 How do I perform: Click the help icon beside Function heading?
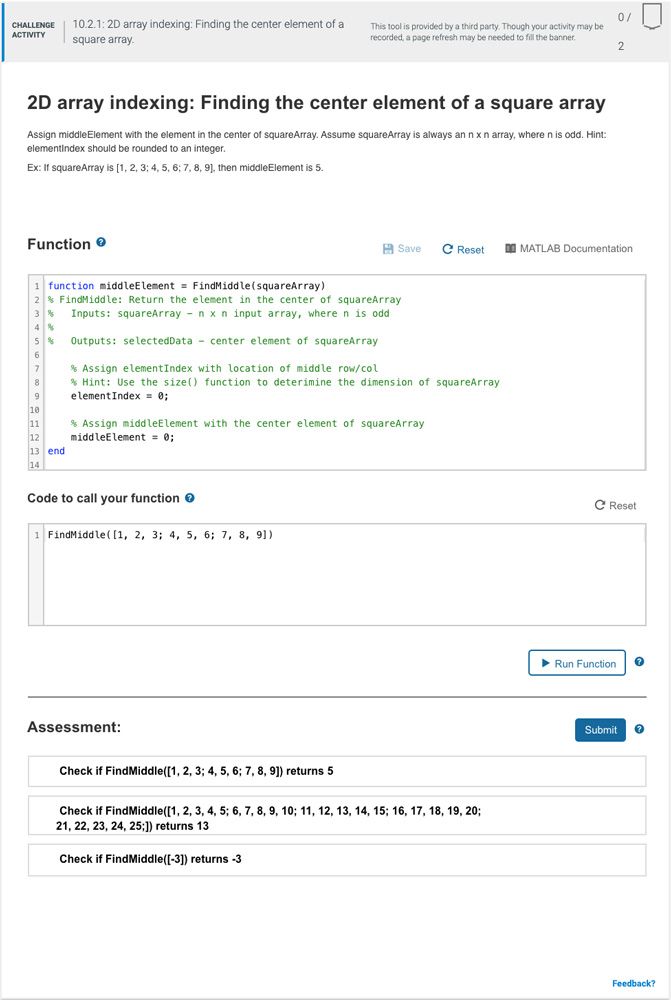tap(101, 243)
